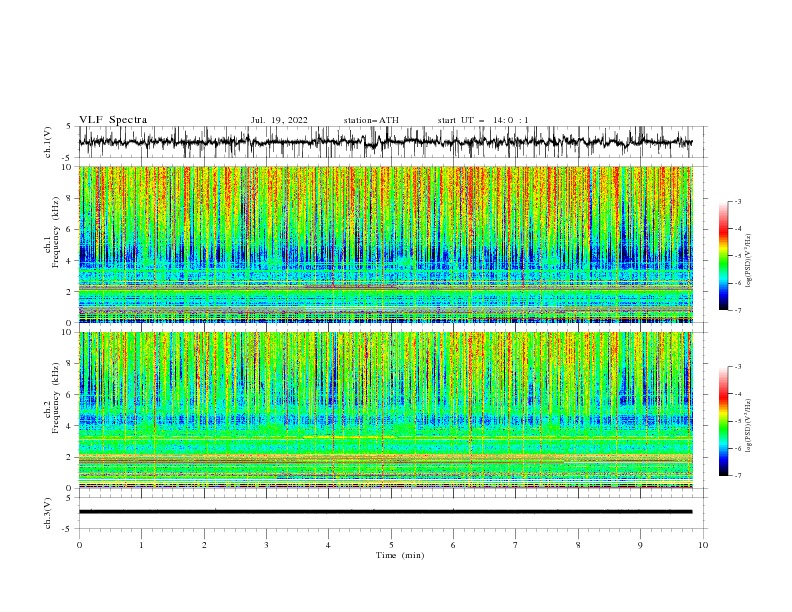Click the "5" tick label on the ch.1(V) axis
The height and width of the screenshot is (612, 792).
coord(69,127)
